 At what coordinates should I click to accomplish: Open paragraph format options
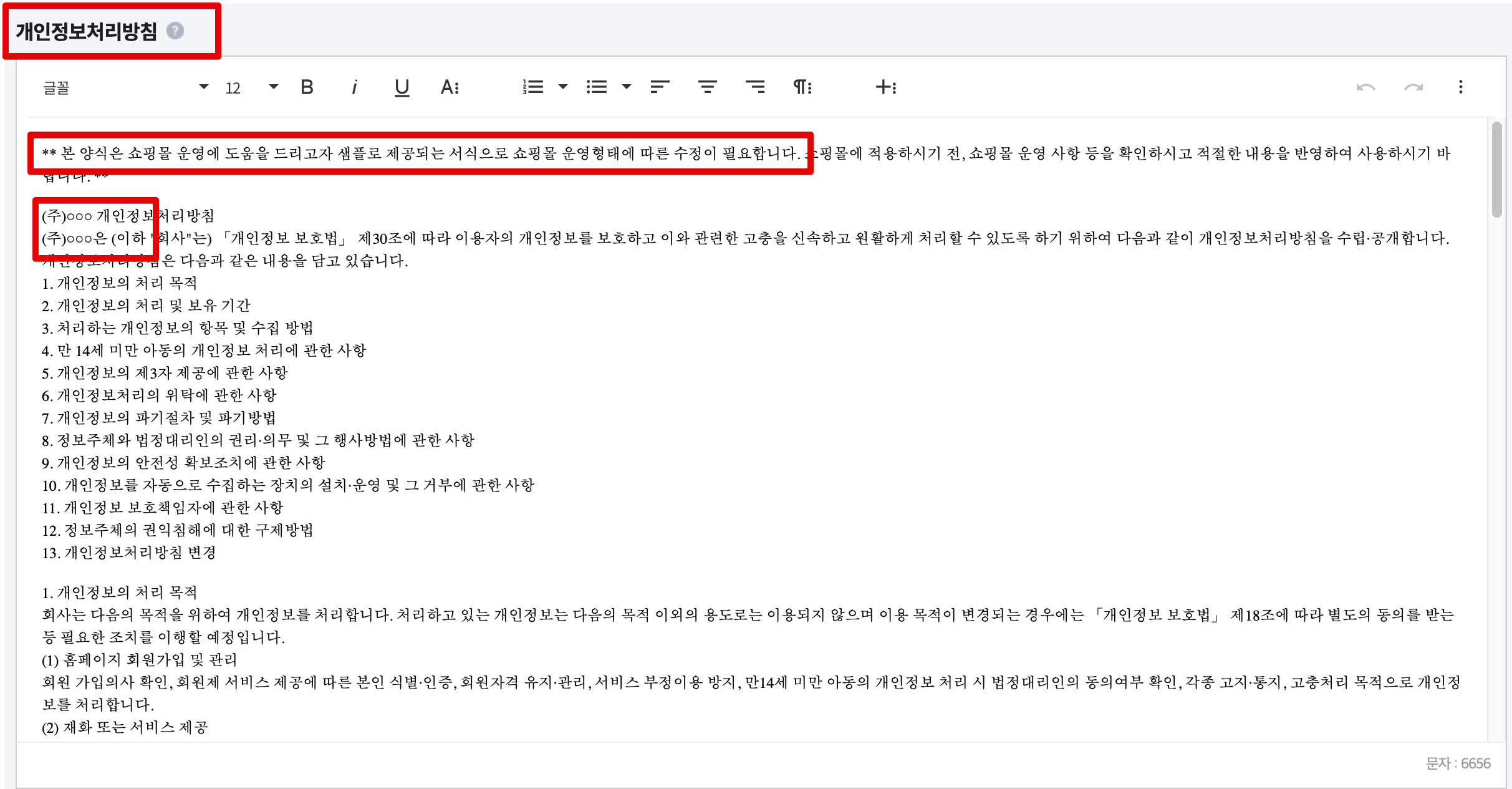[x=802, y=87]
